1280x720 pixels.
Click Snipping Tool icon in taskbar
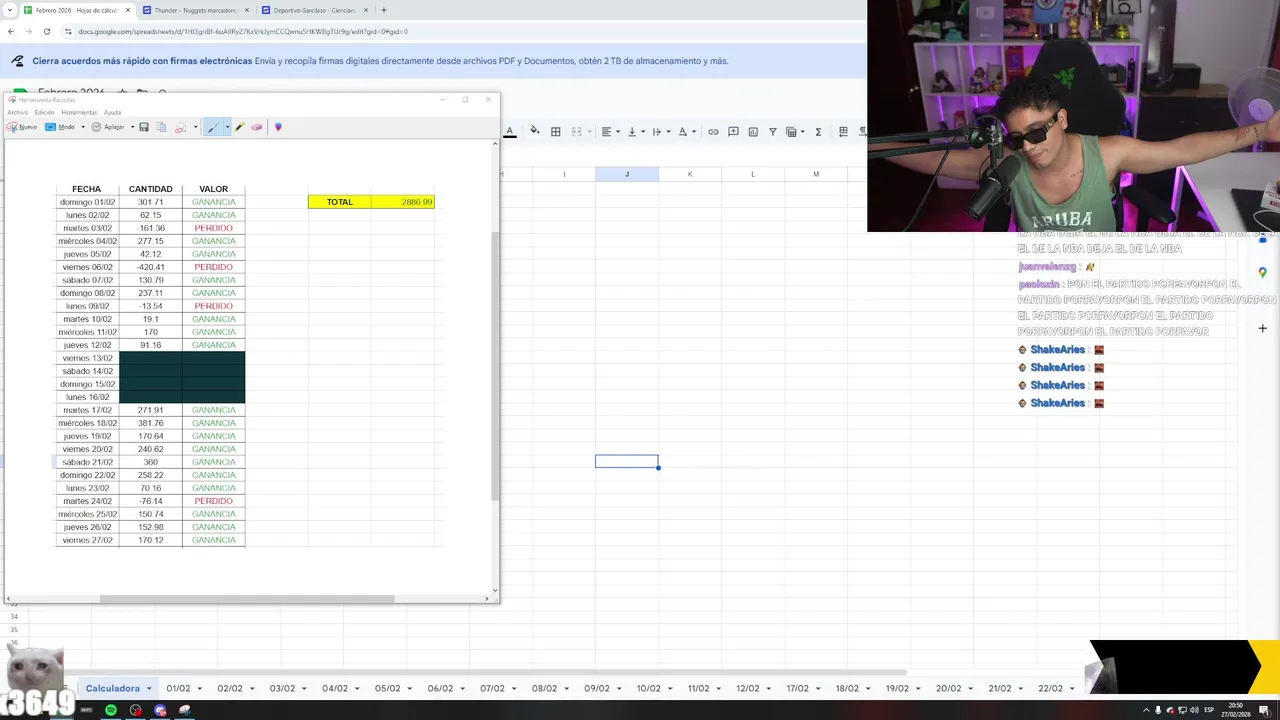point(185,710)
